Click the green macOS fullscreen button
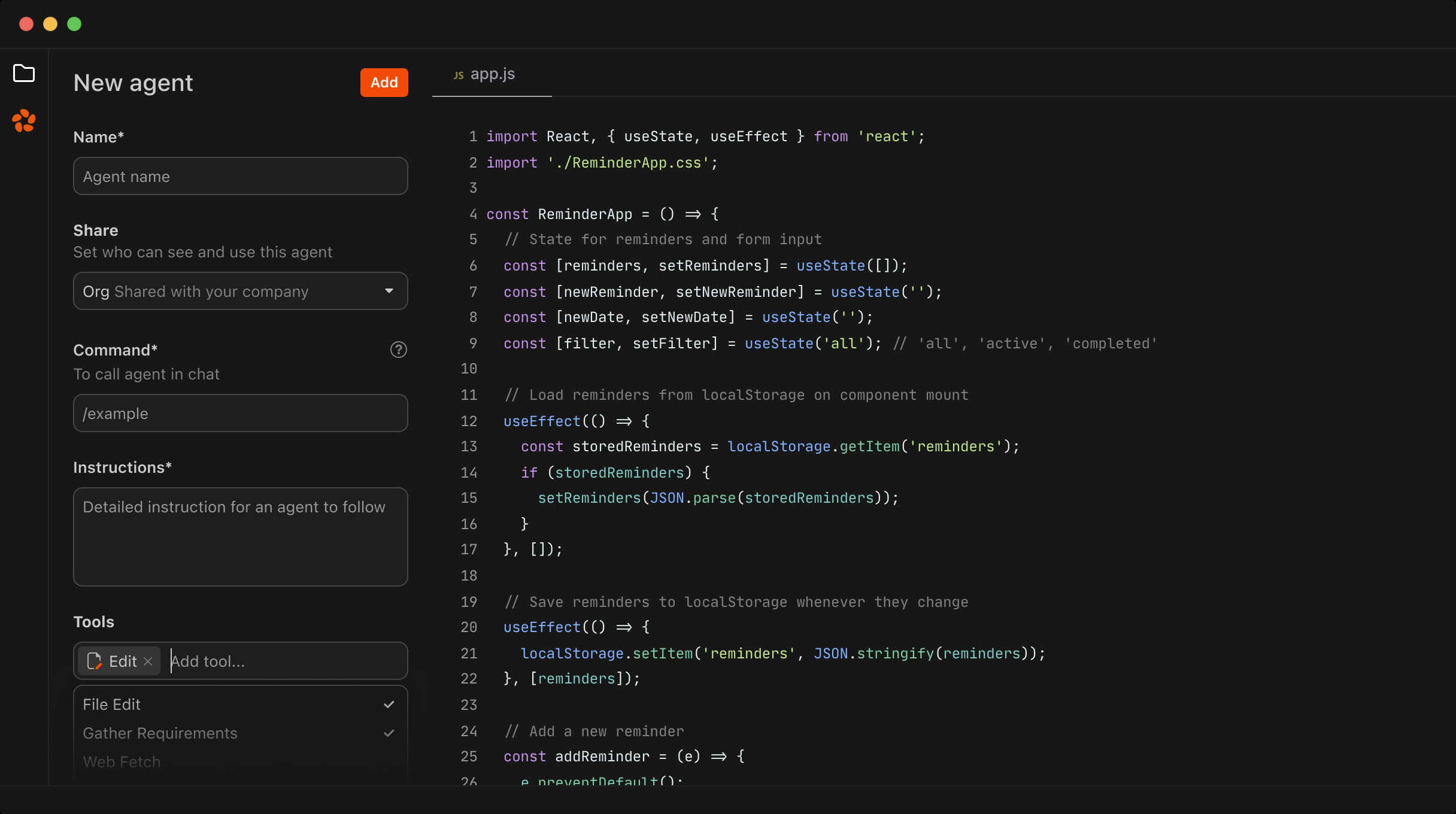Image resolution: width=1456 pixels, height=814 pixels. point(74,24)
